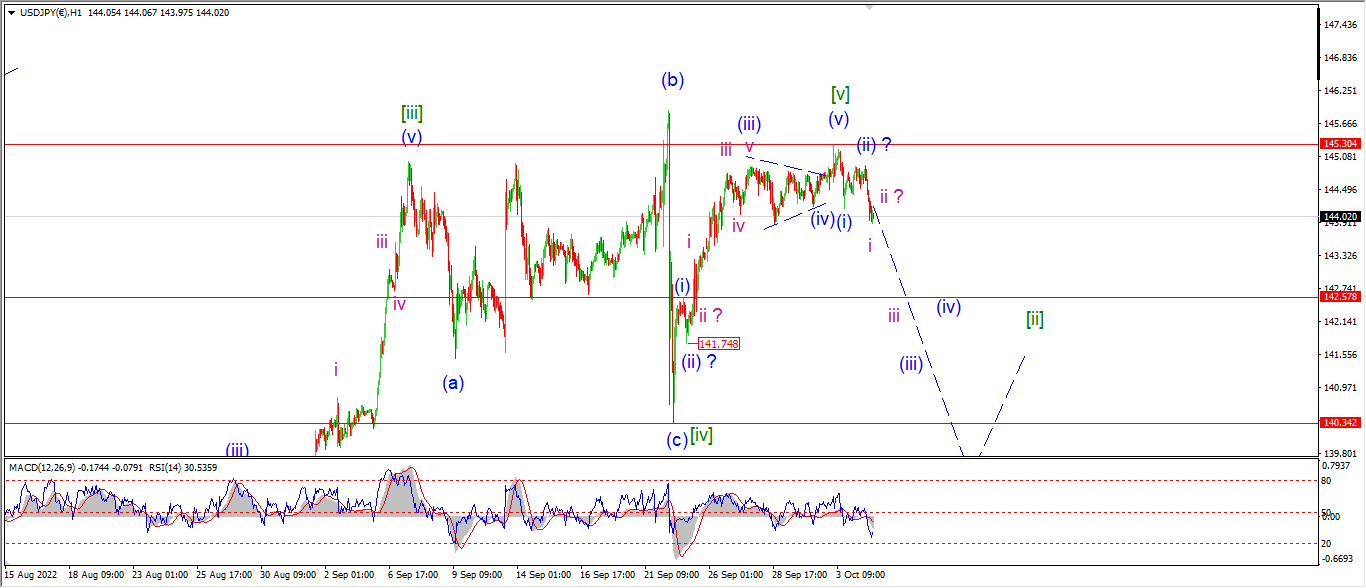Viewport: 1366px width, 588px height.
Task: Select the green [ii] projection label
Action: pyautogui.click(x=1035, y=319)
